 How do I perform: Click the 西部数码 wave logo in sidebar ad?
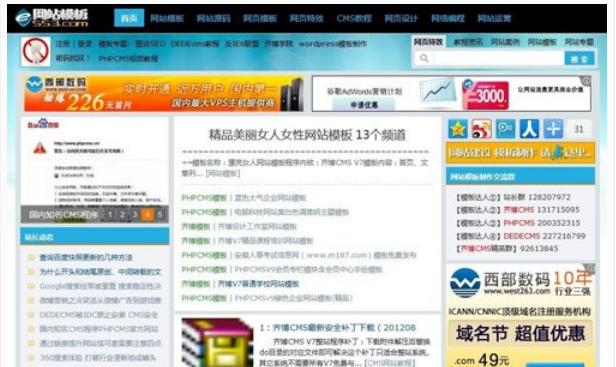point(465,283)
